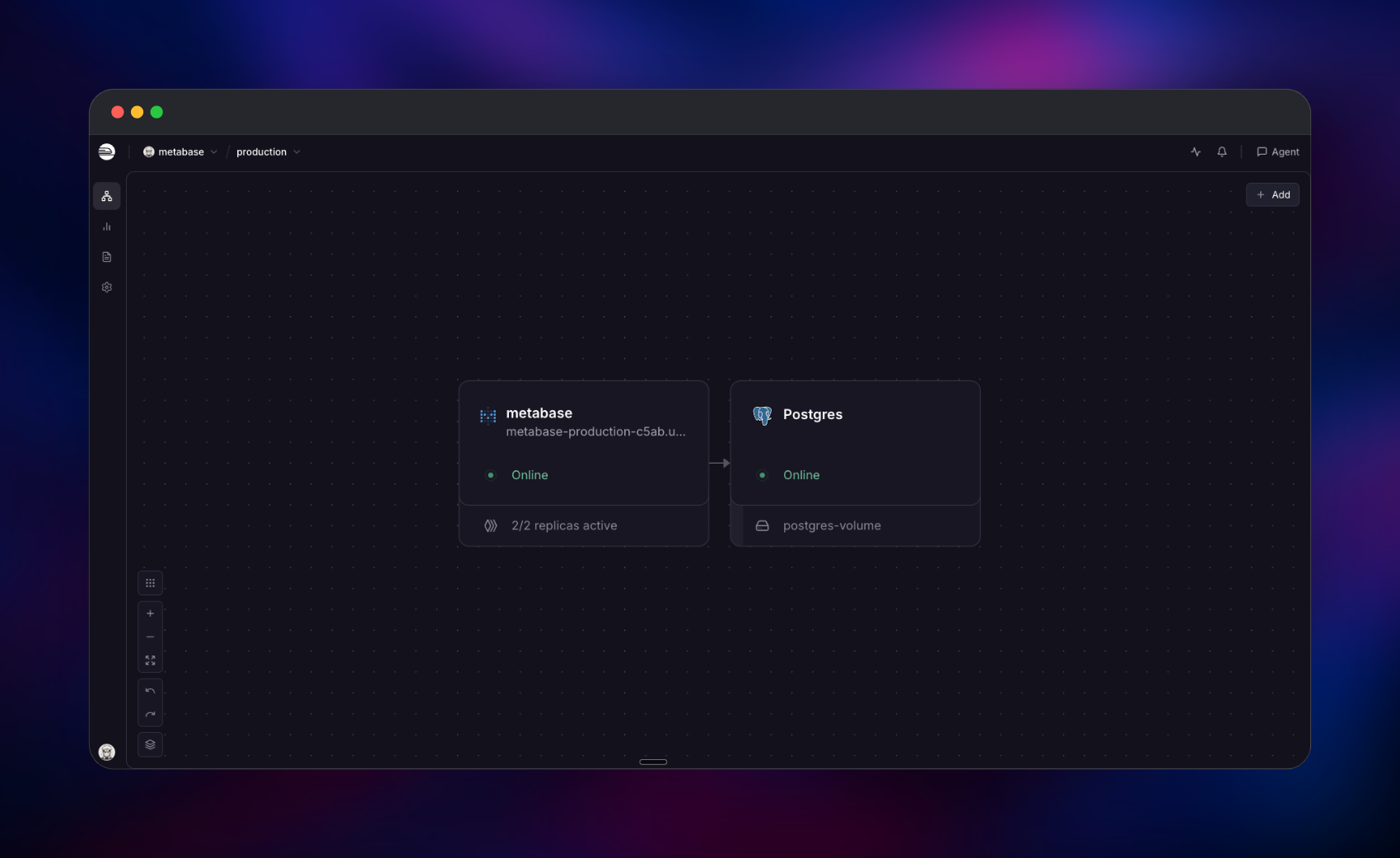The image size is (1400, 858).
Task: Click the Postgres elephant icon
Action: (x=763, y=415)
